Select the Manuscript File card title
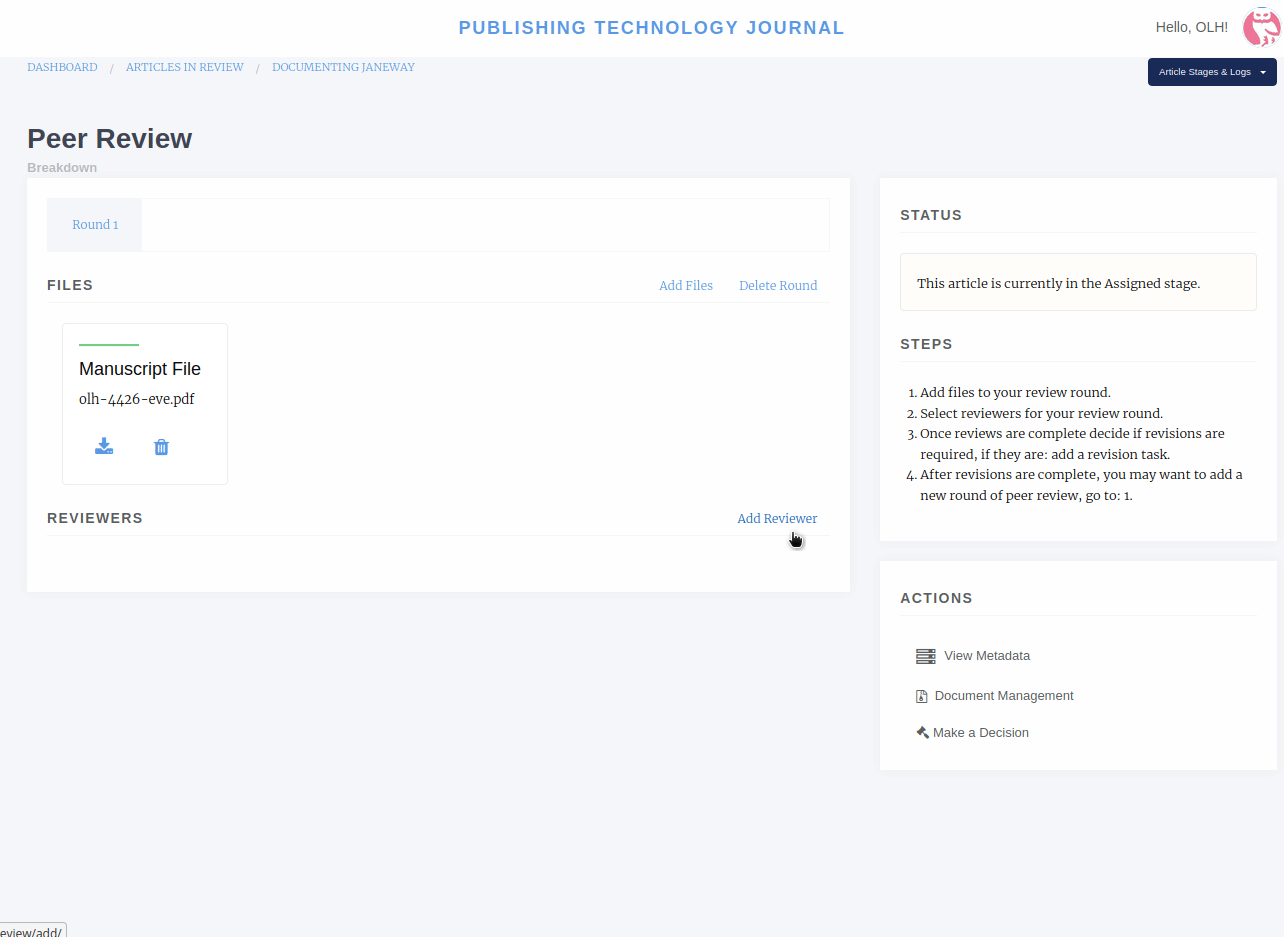 (x=139, y=369)
